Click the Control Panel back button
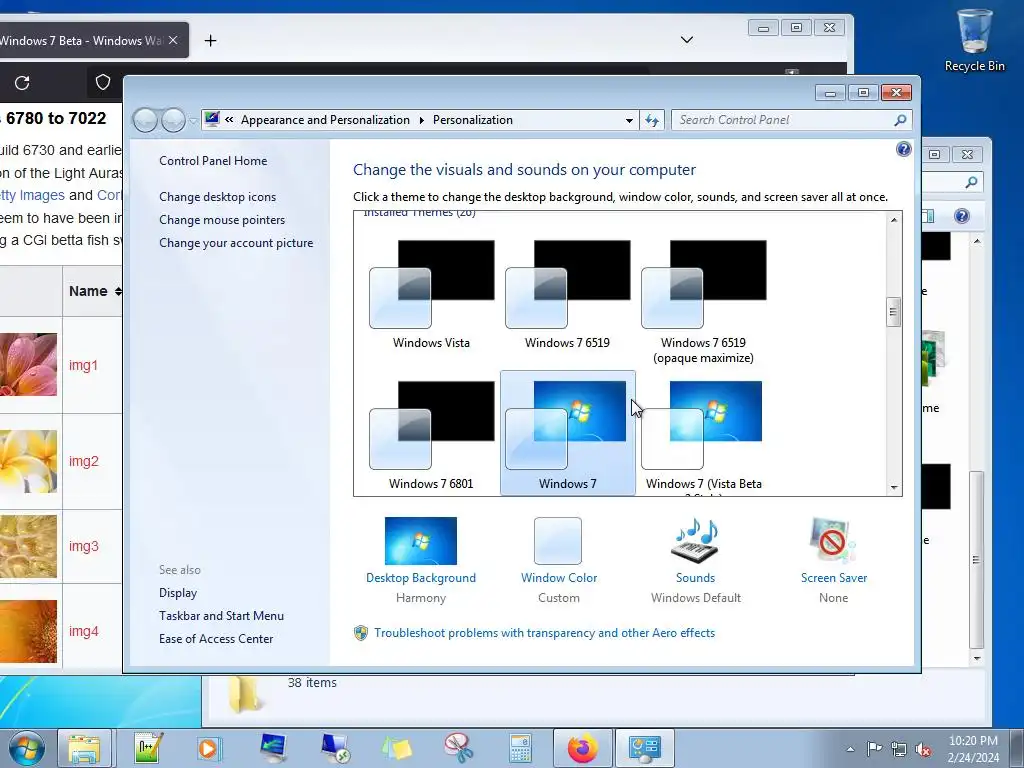Screen dimensions: 1024x768 click(x=145, y=120)
